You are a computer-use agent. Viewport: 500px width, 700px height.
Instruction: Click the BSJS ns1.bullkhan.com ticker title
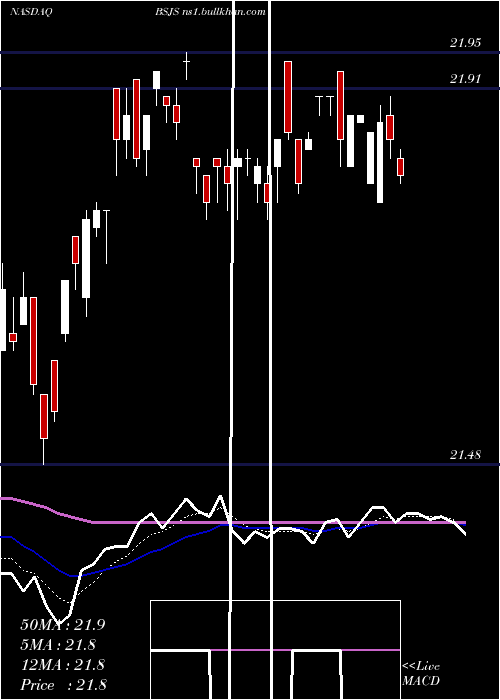click(x=210, y=12)
